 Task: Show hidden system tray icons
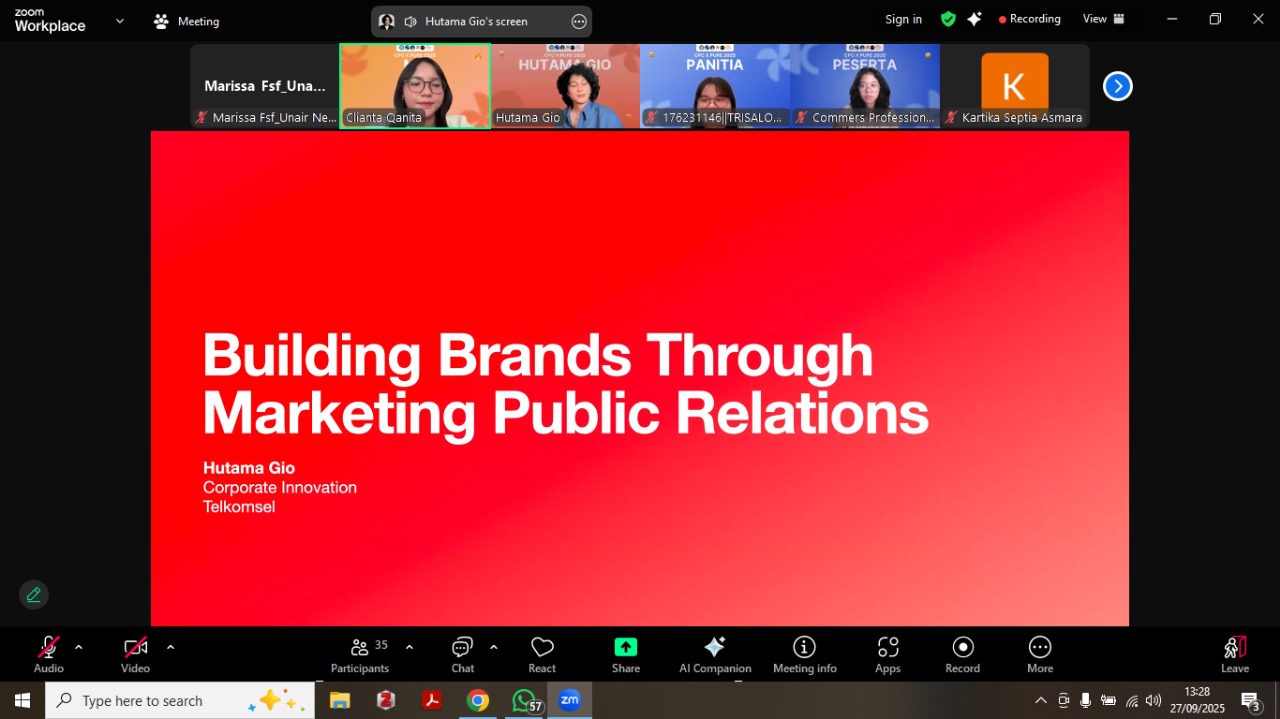(x=1041, y=700)
